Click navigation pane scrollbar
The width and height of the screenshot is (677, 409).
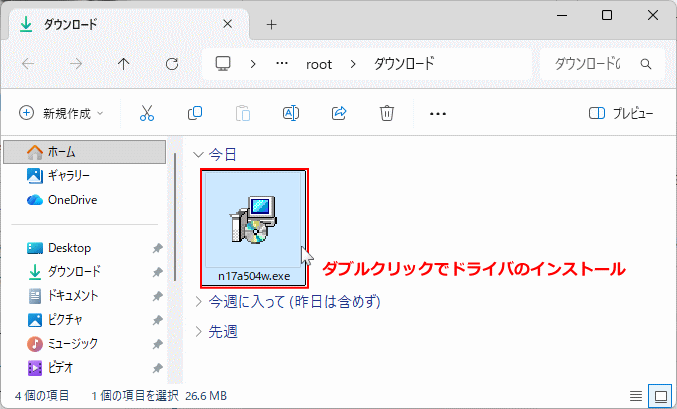point(175,217)
